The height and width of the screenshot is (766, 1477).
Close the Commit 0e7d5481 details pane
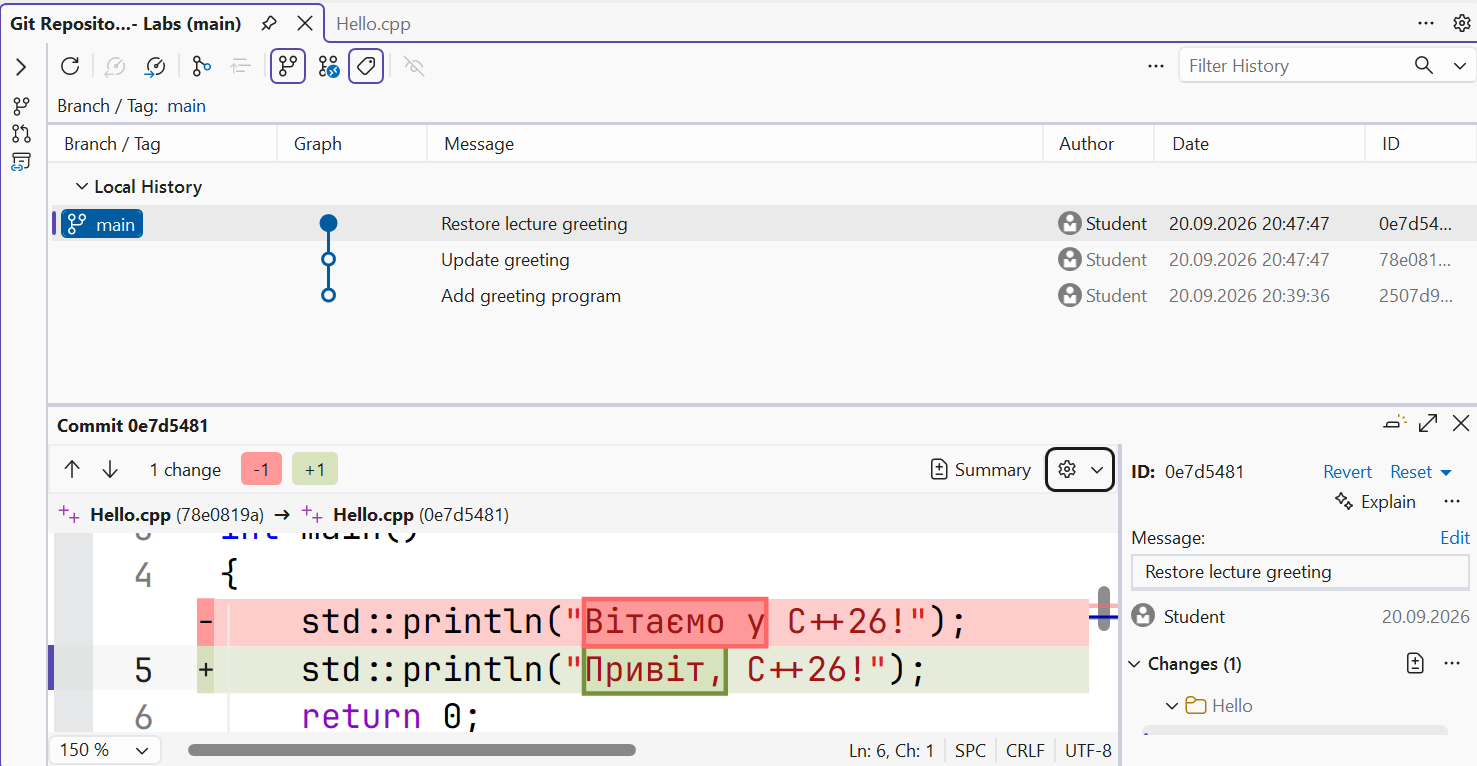click(1461, 423)
